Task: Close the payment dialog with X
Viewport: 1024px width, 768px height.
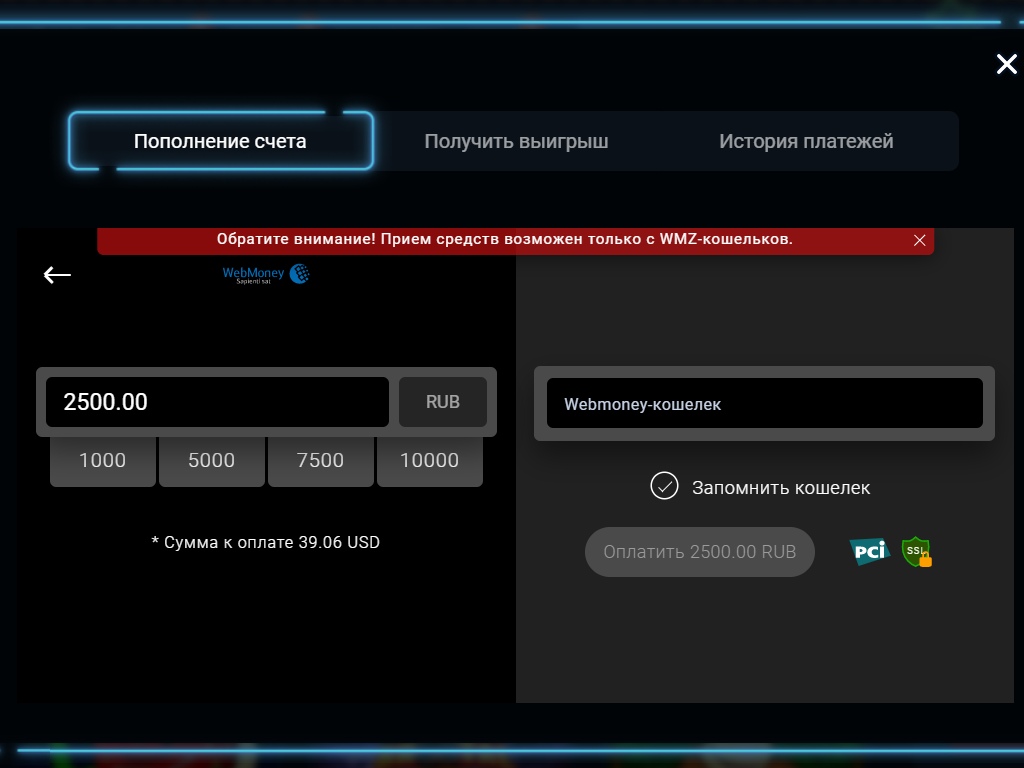Action: pos(1006,65)
